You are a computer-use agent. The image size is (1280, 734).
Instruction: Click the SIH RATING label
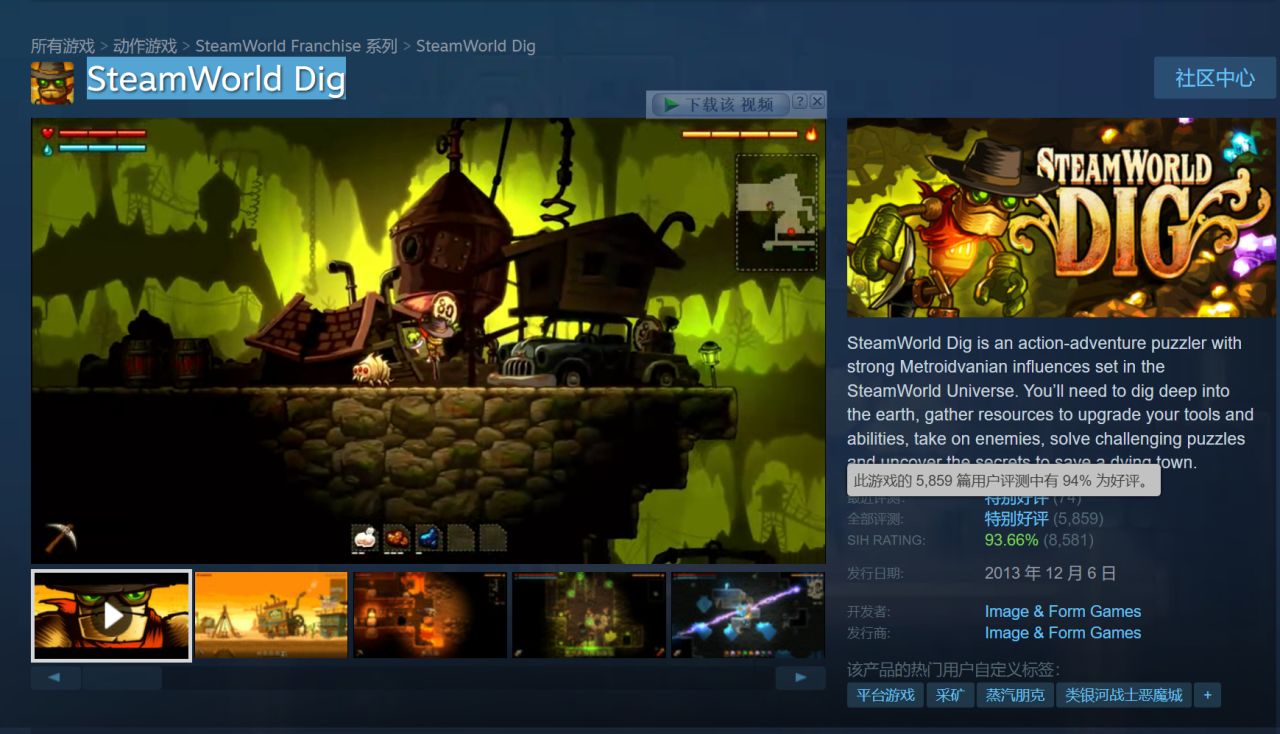[x=886, y=540]
